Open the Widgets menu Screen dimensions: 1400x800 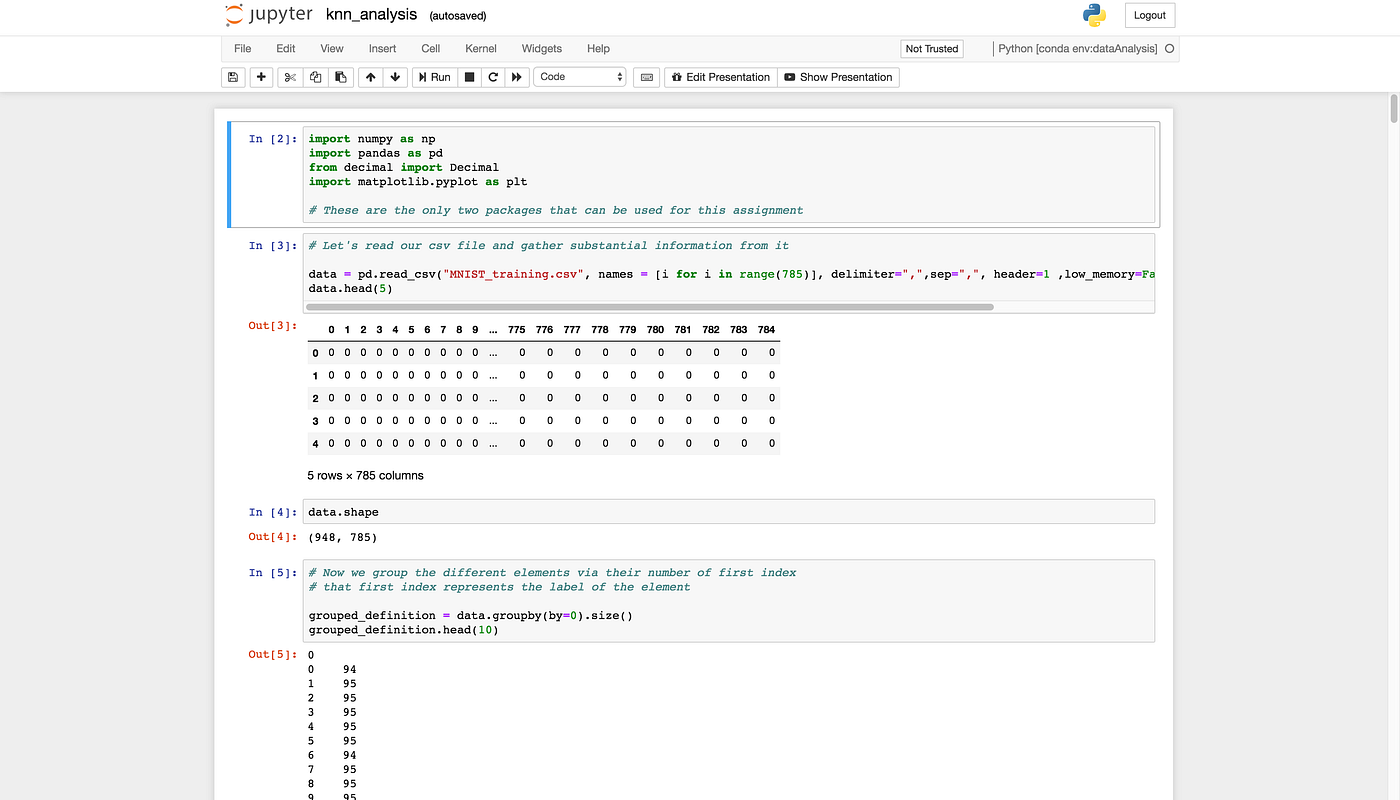click(x=541, y=48)
